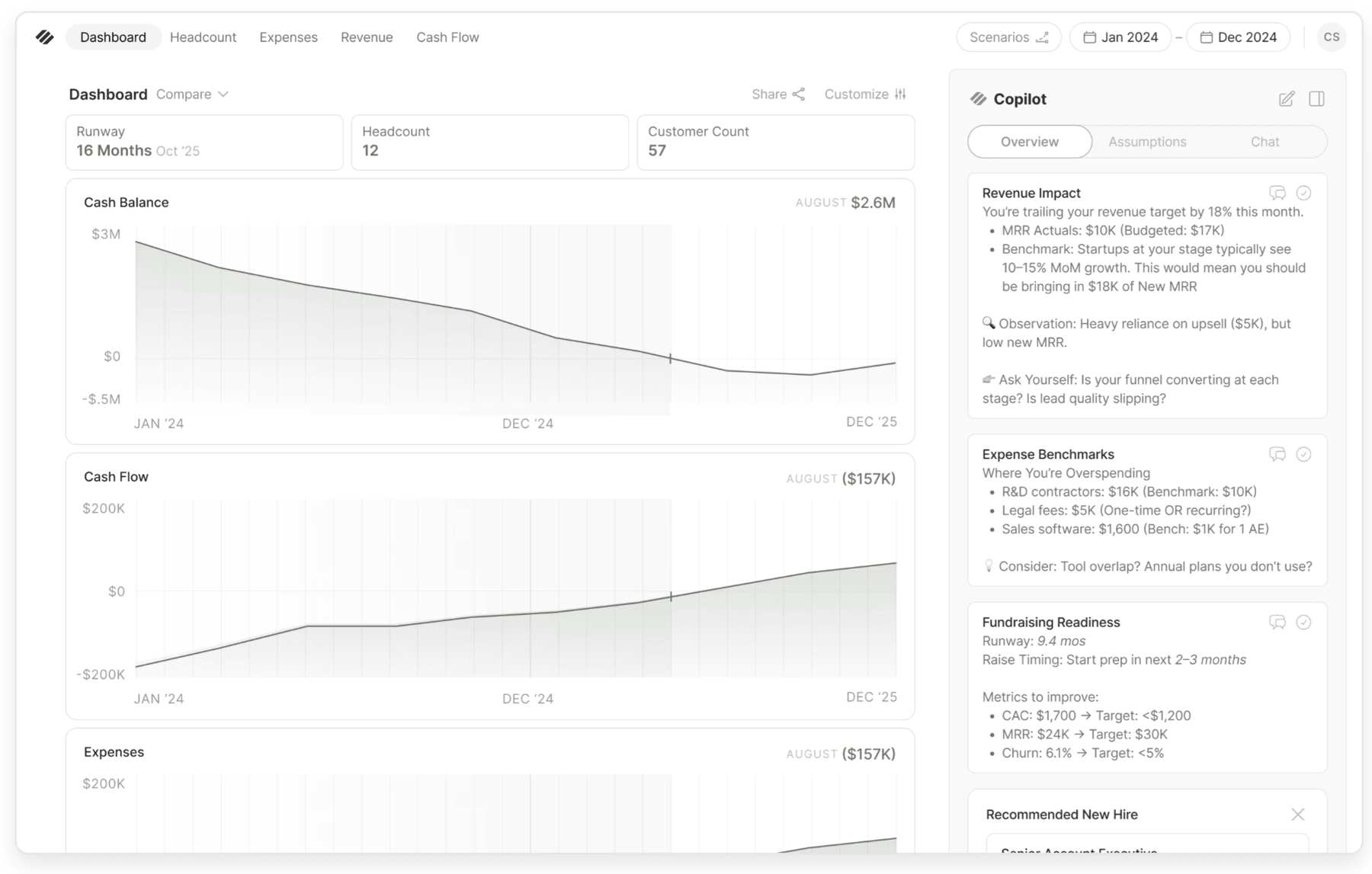Open comment icon on Expense Benchmarks card

(1277, 454)
